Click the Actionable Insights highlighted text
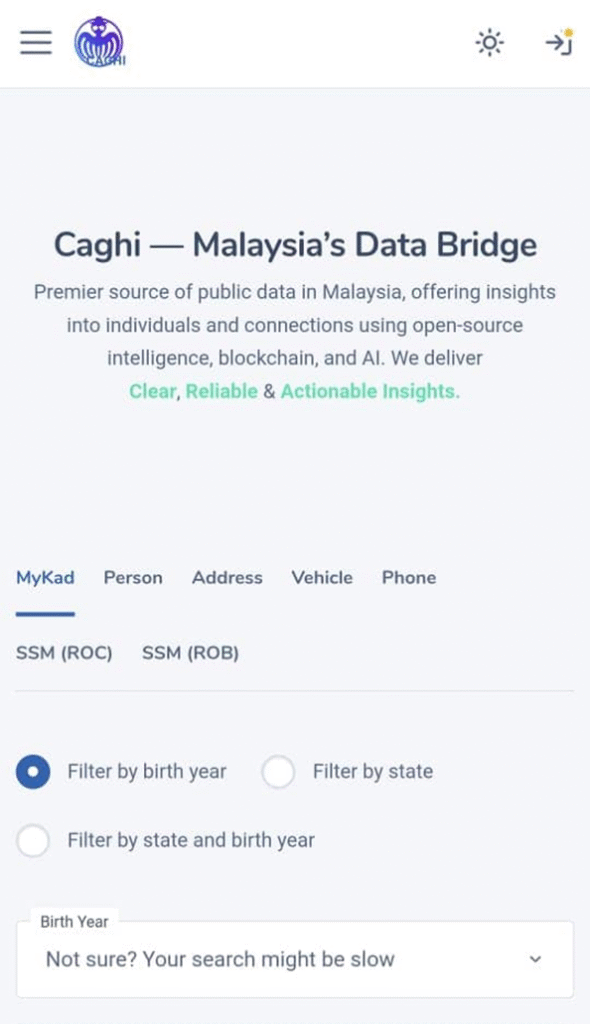 370,391
